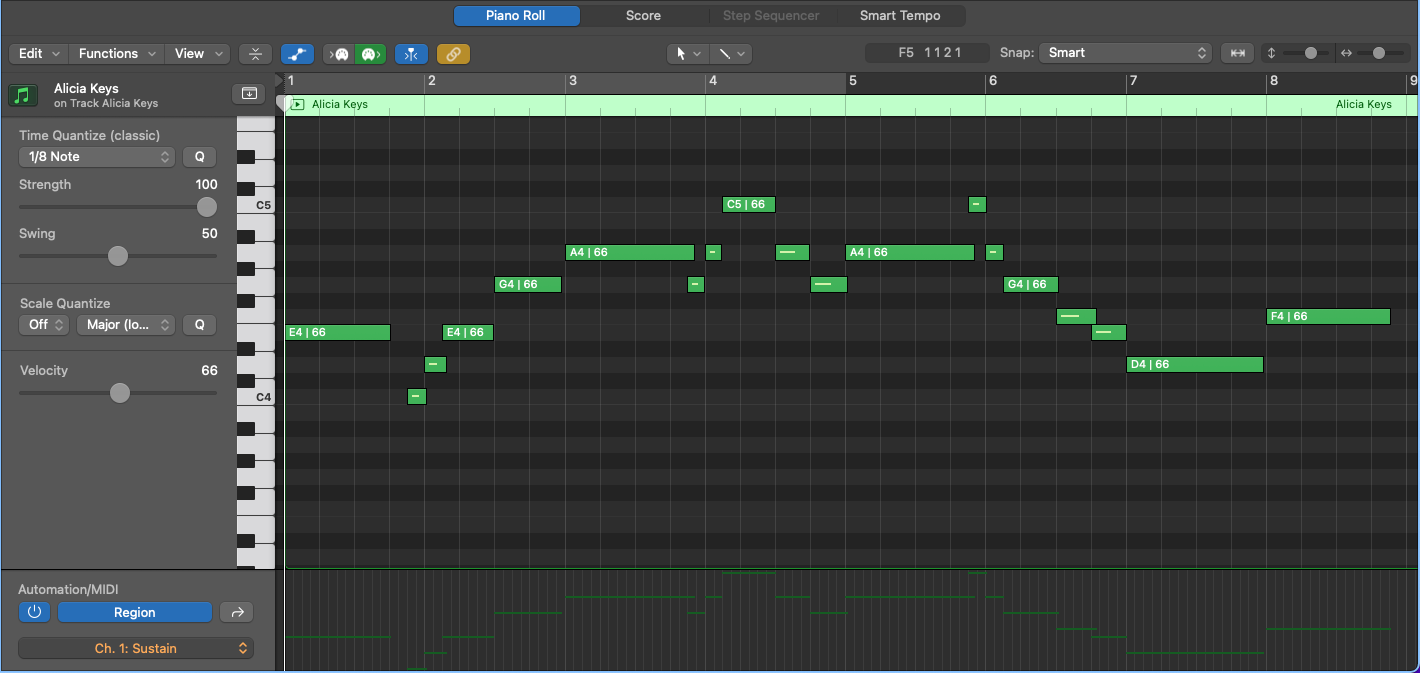The width and height of the screenshot is (1420, 673).
Task: Open the Snap mode dropdown
Action: (1125, 52)
